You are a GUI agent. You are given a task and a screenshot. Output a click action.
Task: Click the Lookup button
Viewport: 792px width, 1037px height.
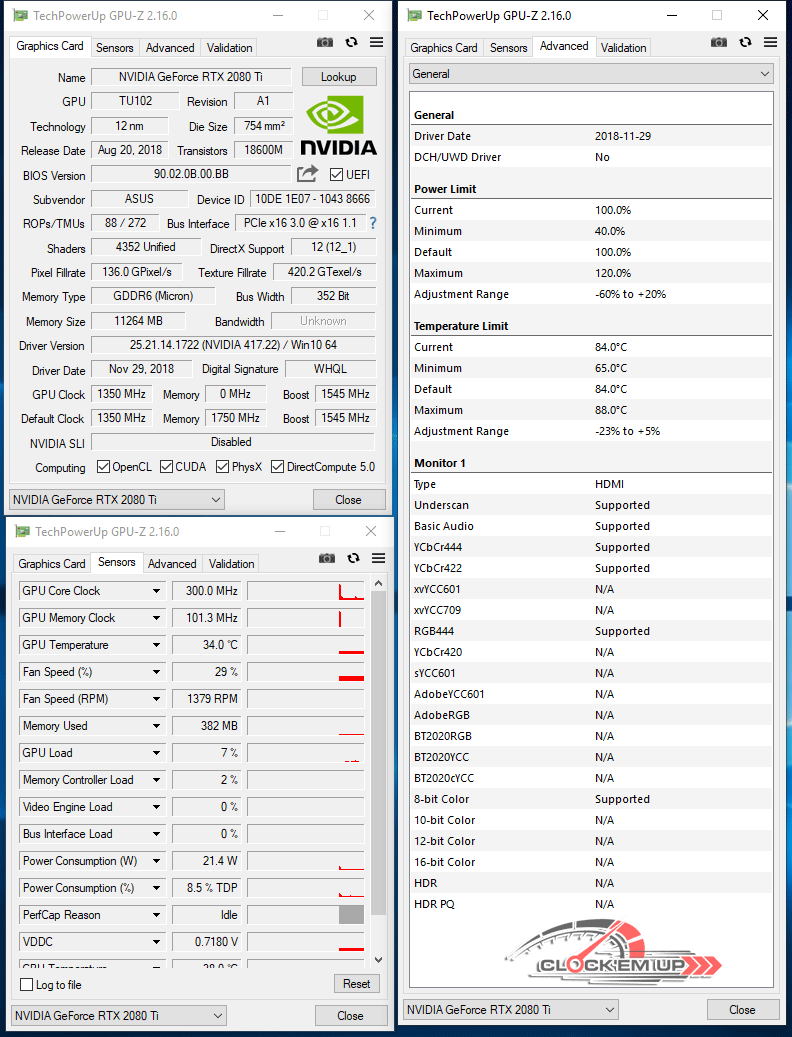point(339,77)
